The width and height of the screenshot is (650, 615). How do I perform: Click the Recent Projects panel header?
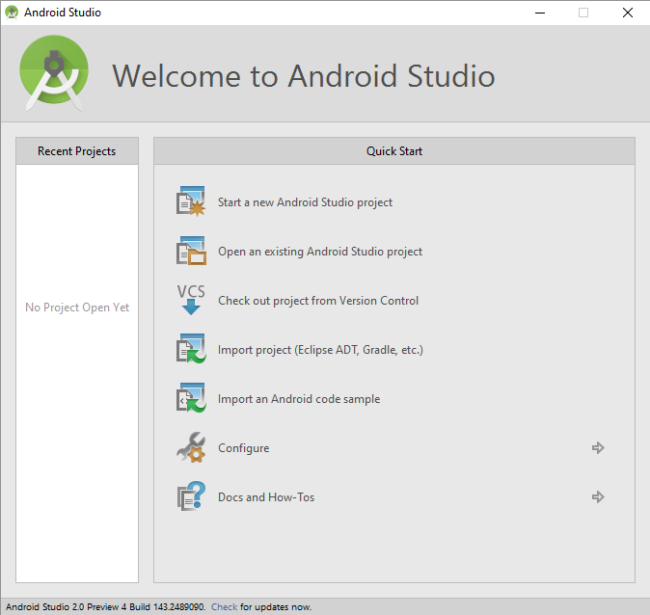(x=77, y=151)
